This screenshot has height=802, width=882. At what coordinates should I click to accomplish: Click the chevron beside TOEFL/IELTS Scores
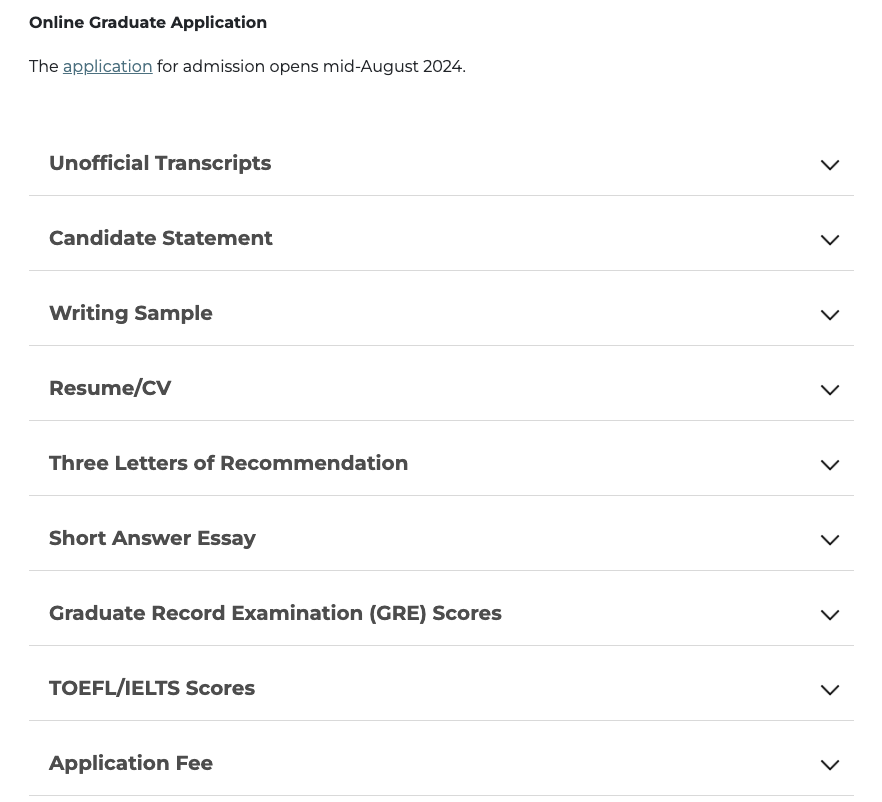pos(830,690)
